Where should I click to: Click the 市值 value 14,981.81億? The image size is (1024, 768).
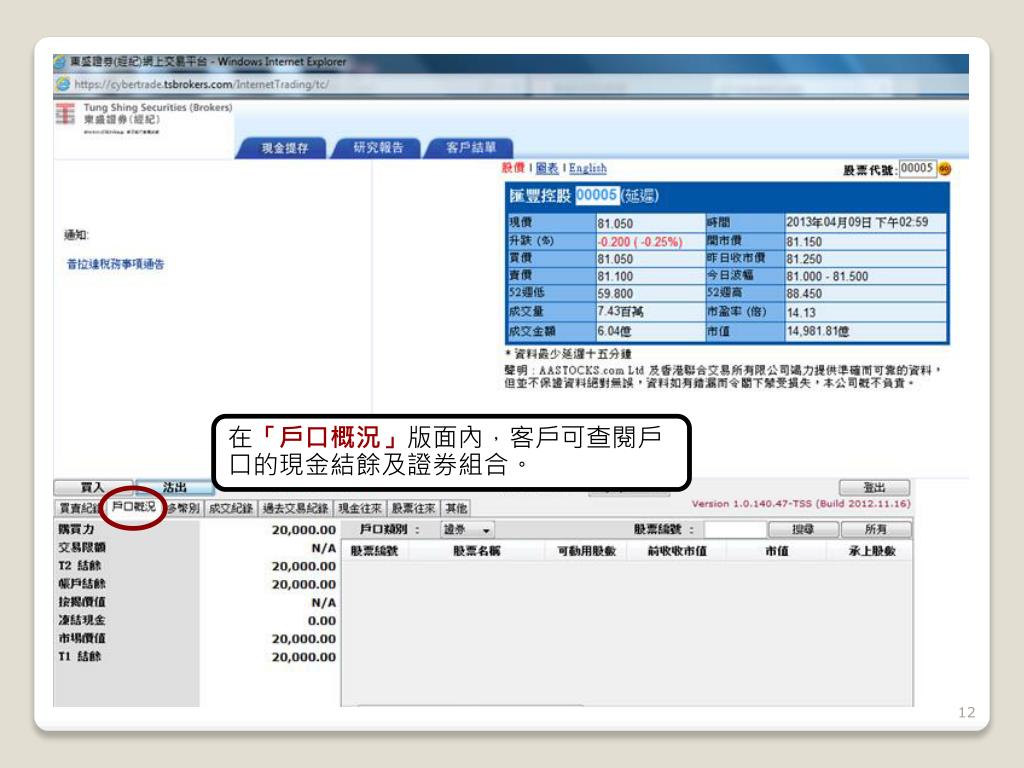point(818,331)
